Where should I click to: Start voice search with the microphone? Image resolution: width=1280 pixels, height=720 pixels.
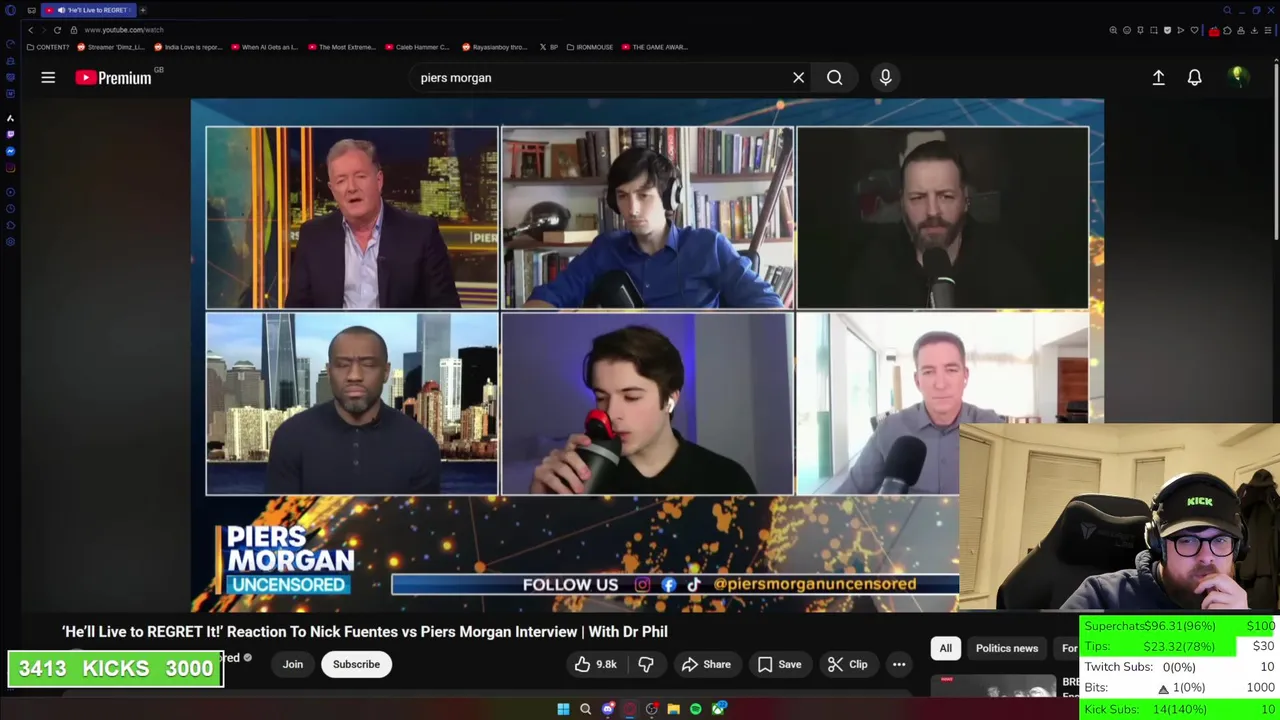(x=885, y=77)
